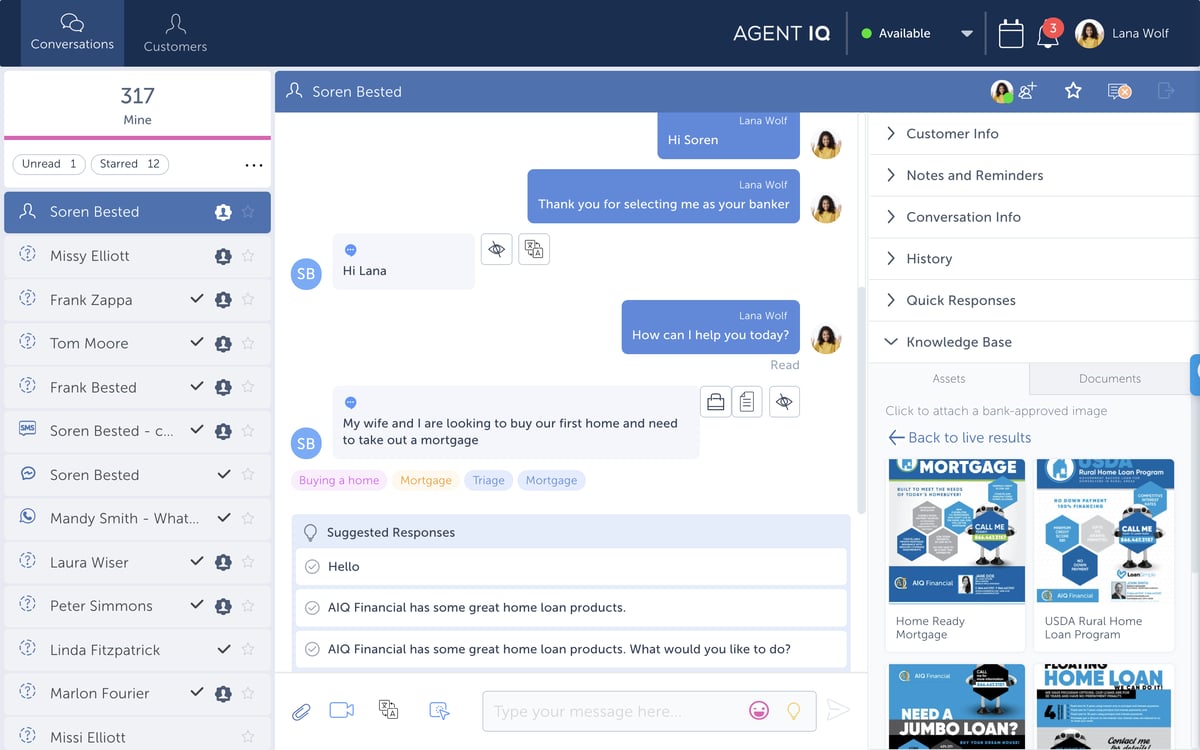This screenshot has height=750, width=1200.
Task: Click the emoji picker in the message box
Action: tap(759, 710)
